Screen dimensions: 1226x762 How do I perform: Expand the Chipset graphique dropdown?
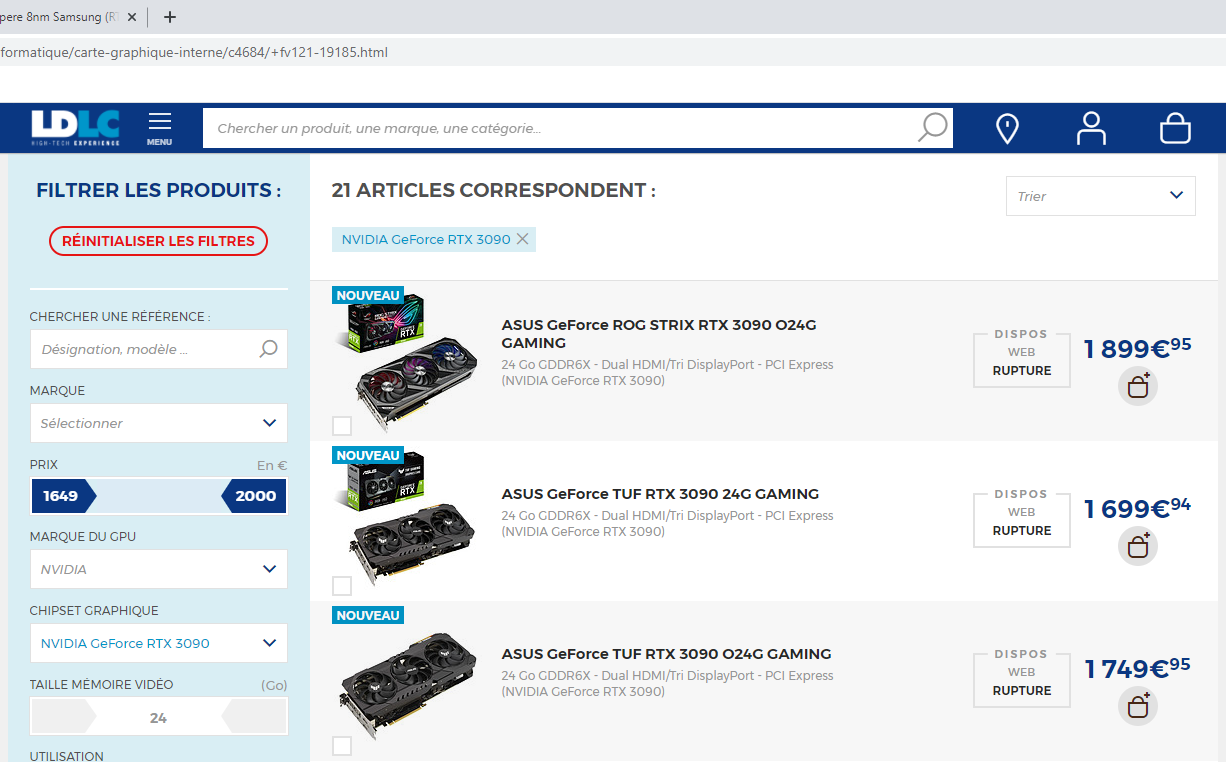[x=159, y=643]
